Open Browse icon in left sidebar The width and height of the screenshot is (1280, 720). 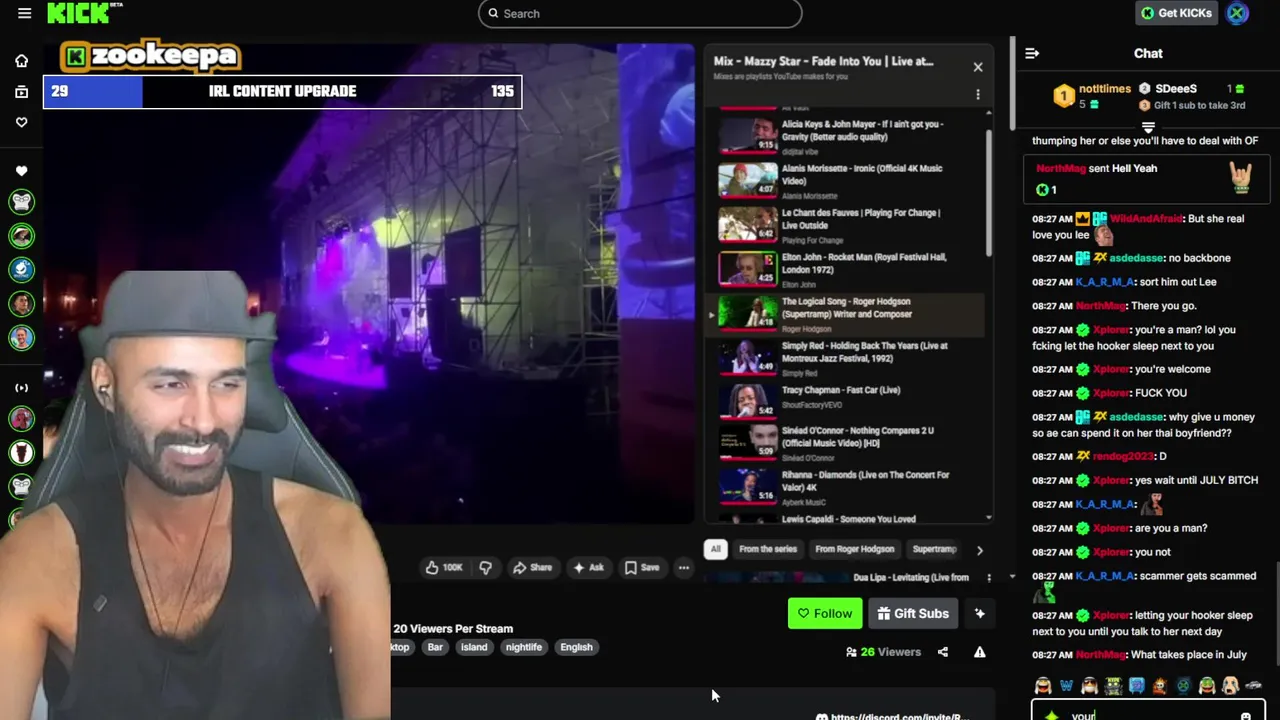click(21, 92)
